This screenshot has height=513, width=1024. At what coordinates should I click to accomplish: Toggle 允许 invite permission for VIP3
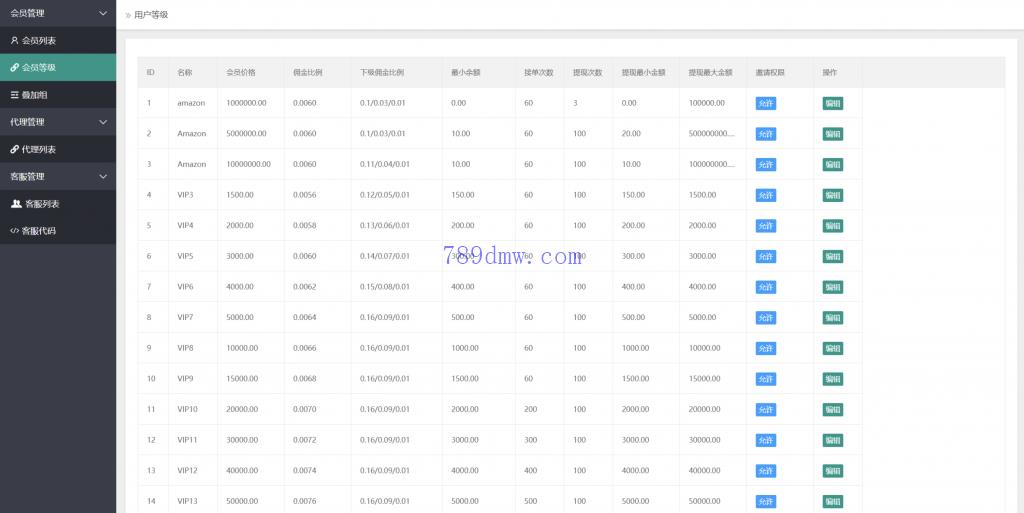point(765,195)
